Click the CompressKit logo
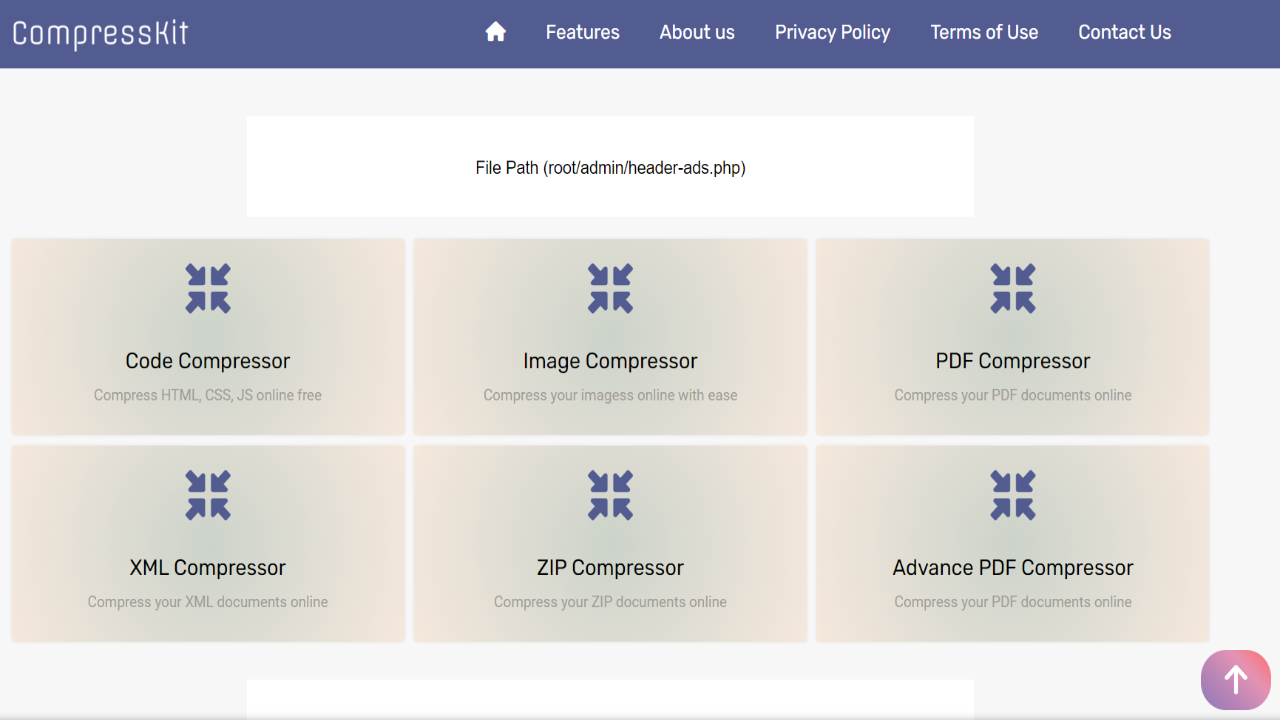Viewport: 1280px width, 720px height. click(99, 32)
